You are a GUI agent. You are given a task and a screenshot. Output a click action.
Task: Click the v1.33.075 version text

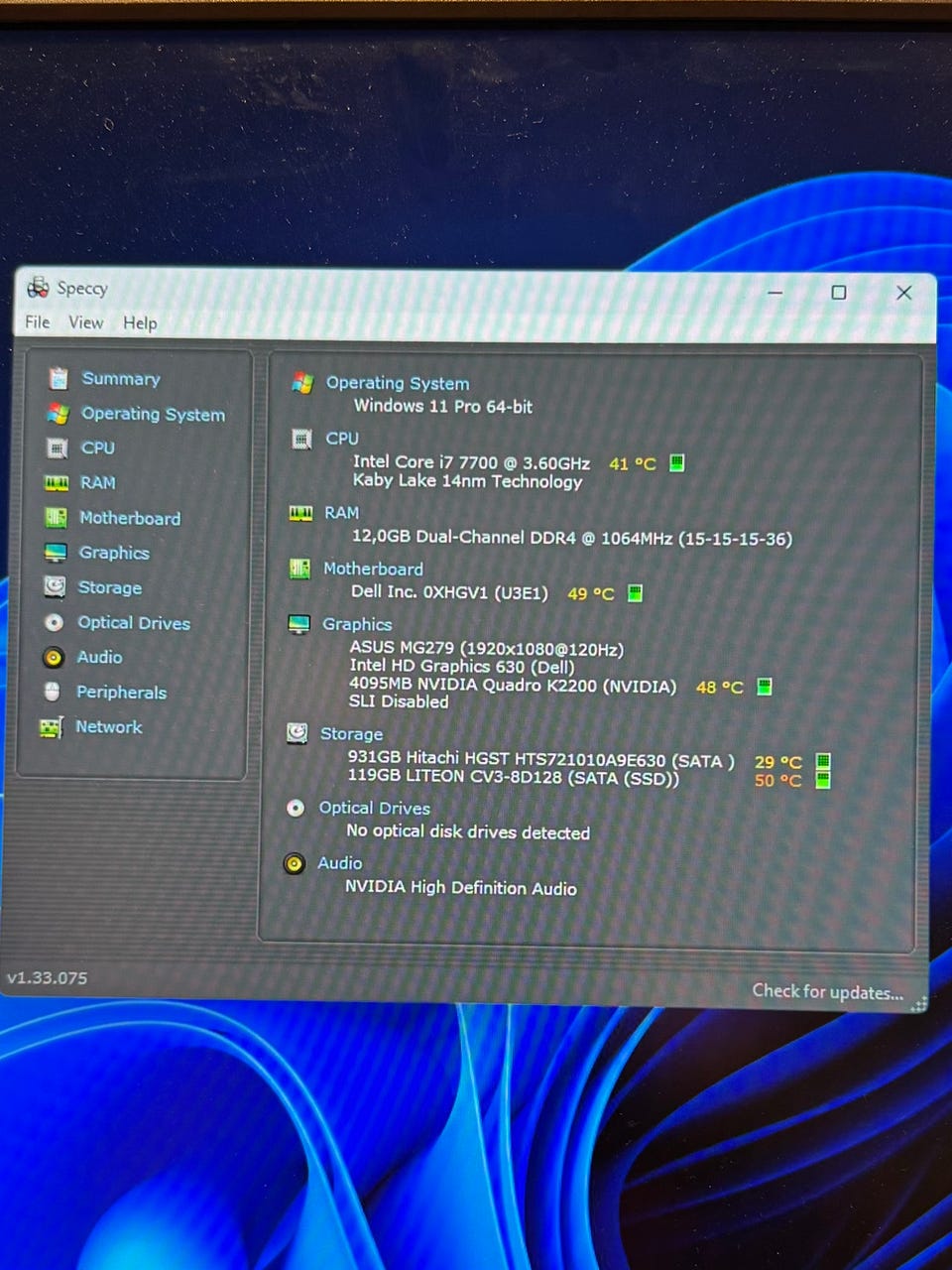coord(48,977)
